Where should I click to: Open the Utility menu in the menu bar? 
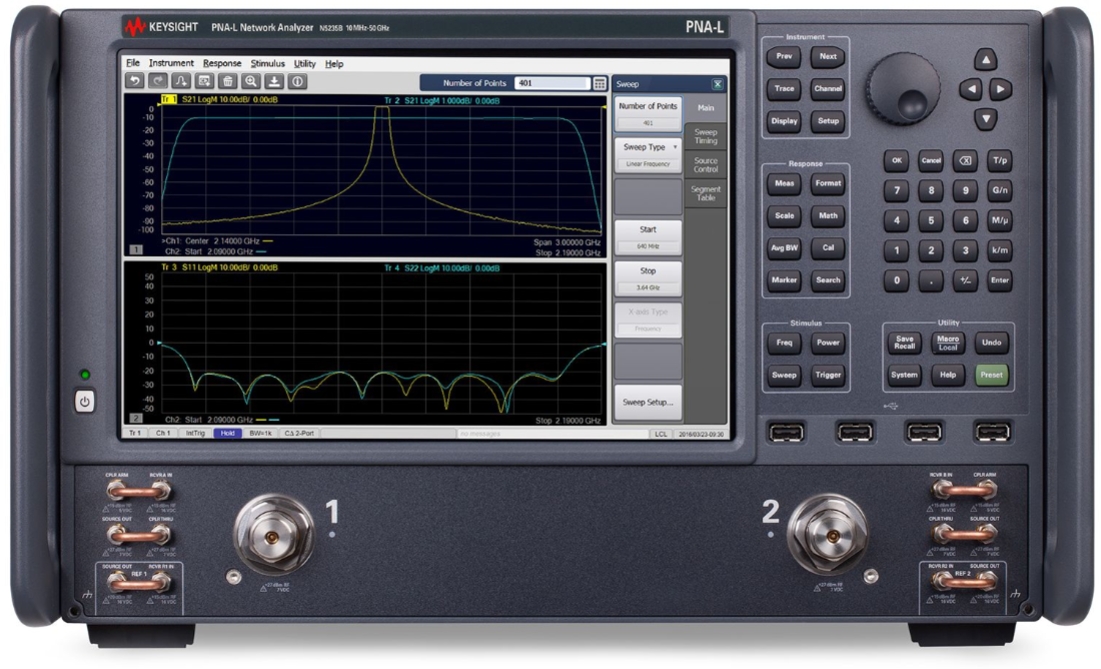click(x=305, y=63)
